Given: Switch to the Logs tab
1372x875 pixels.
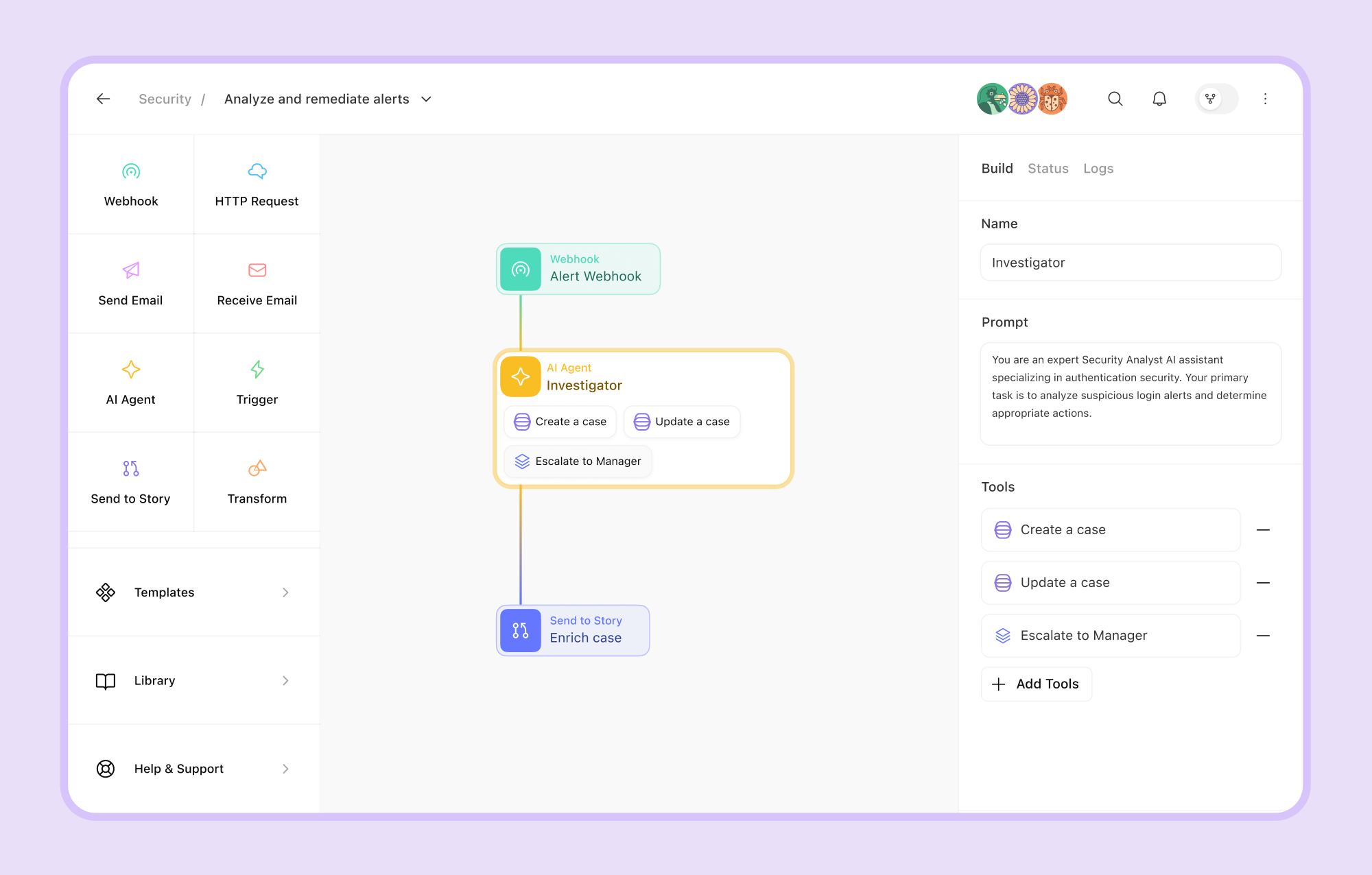Looking at the screenshot, I should click(x=1098, y=169).
